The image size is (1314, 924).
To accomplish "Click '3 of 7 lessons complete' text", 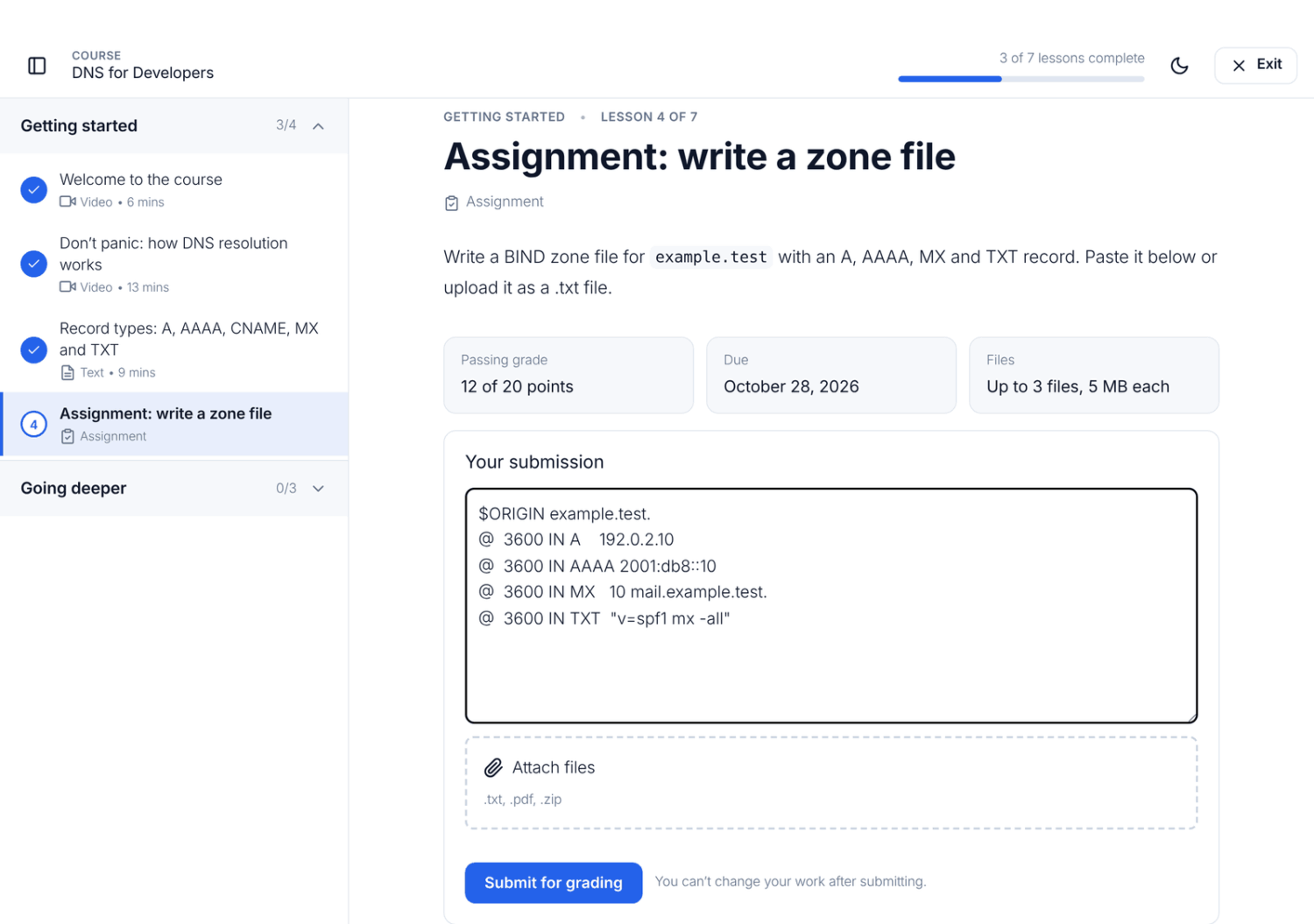I will pos(1072,58).
